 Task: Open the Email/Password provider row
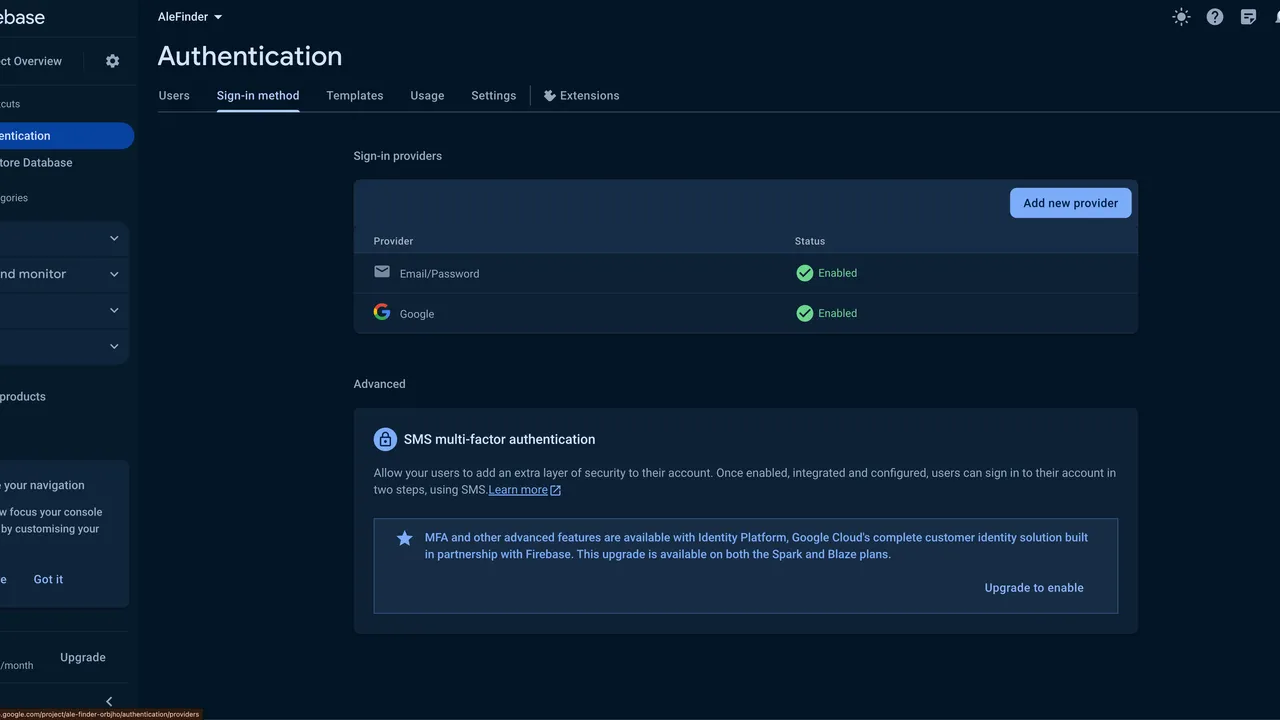(745, 273)
